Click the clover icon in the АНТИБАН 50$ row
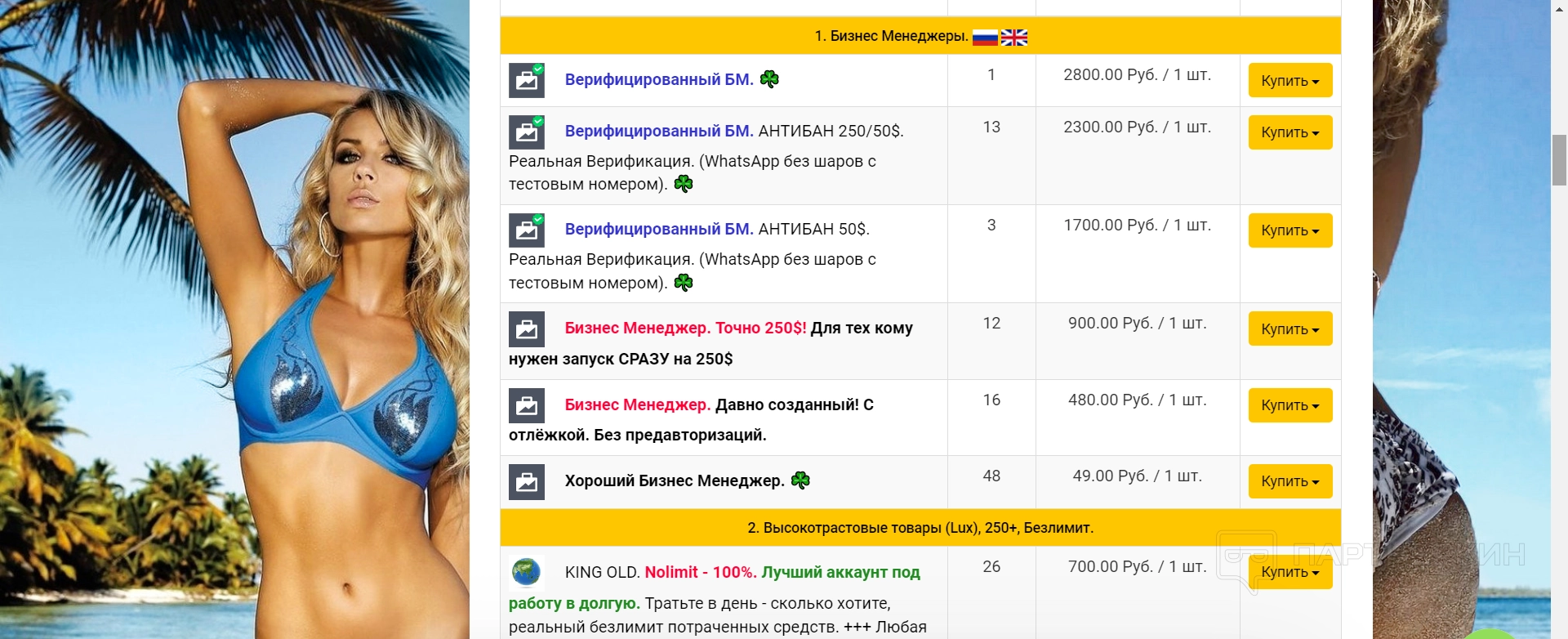Viewport: 1568px width, 639px height. pos(684,283)
